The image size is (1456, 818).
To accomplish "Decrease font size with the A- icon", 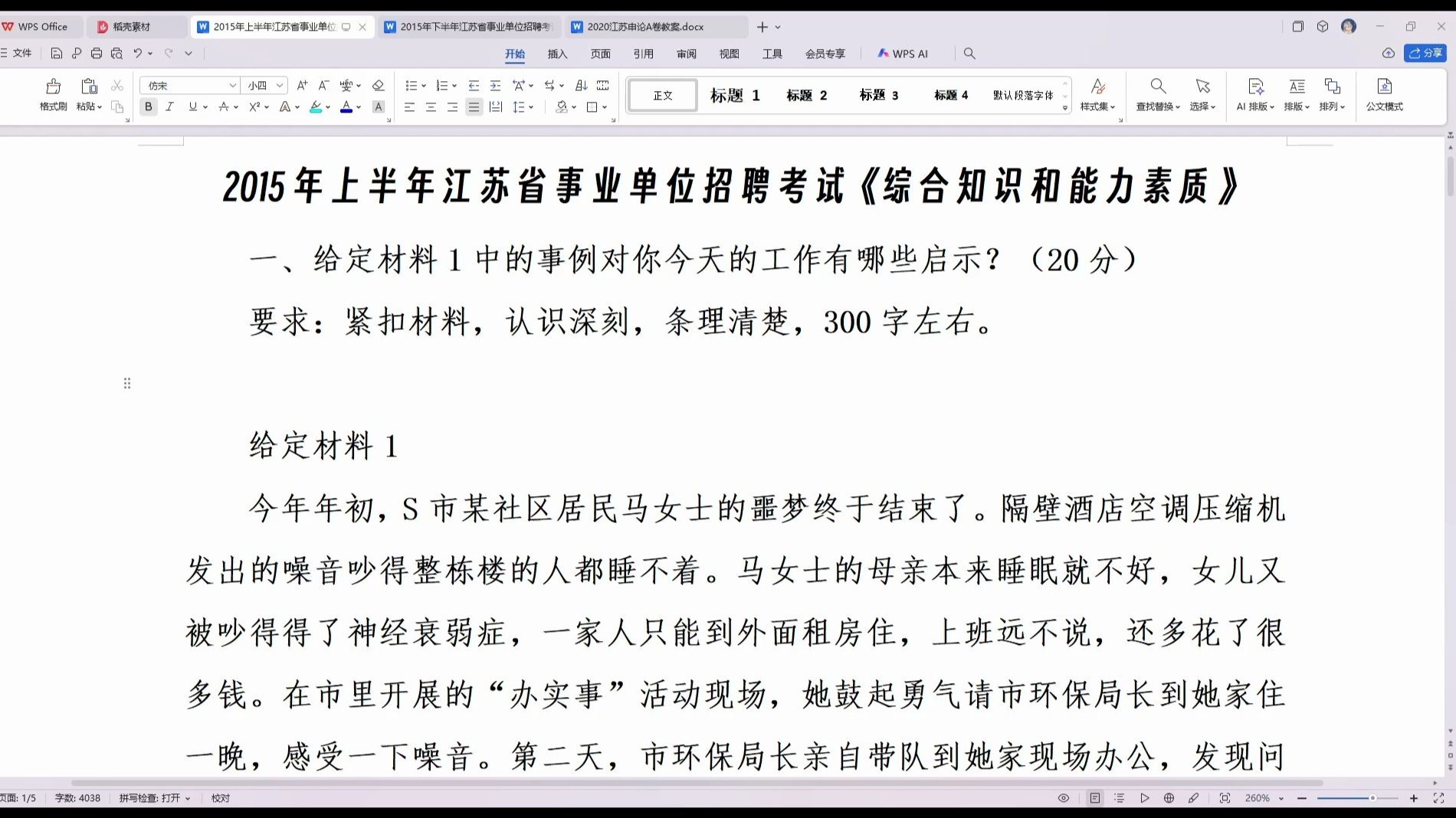I will point(323,85).
